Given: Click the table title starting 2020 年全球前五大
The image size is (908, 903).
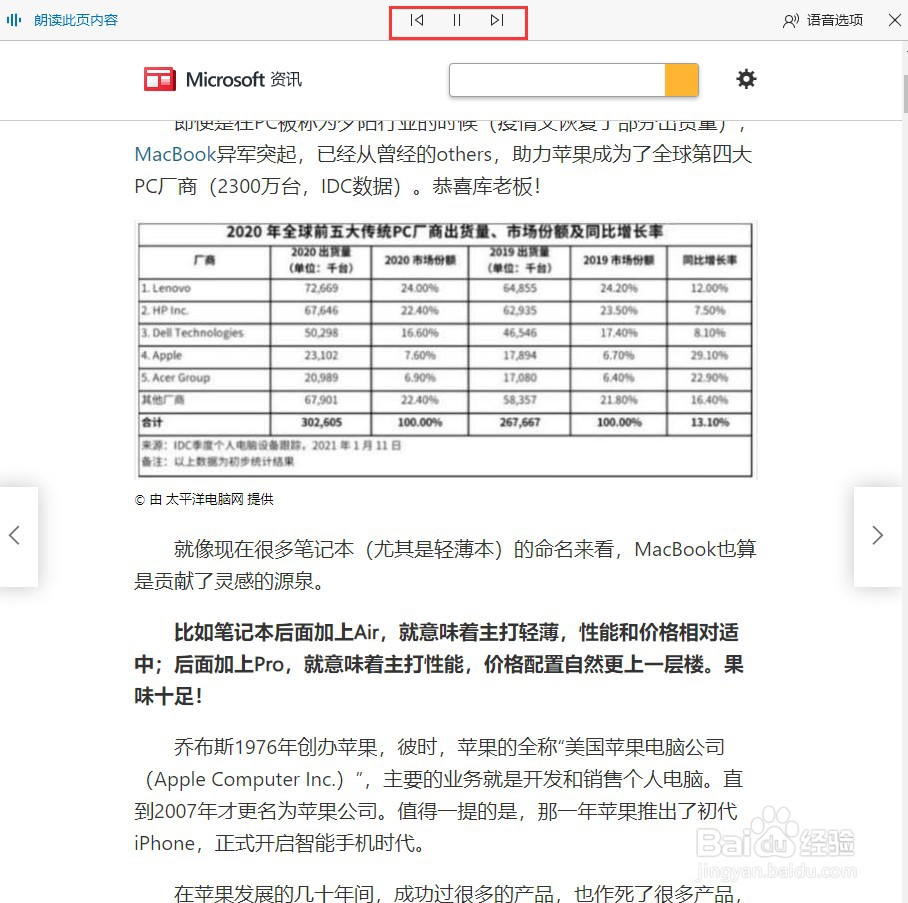Looking at the screenshot, I should coord(445,232).
